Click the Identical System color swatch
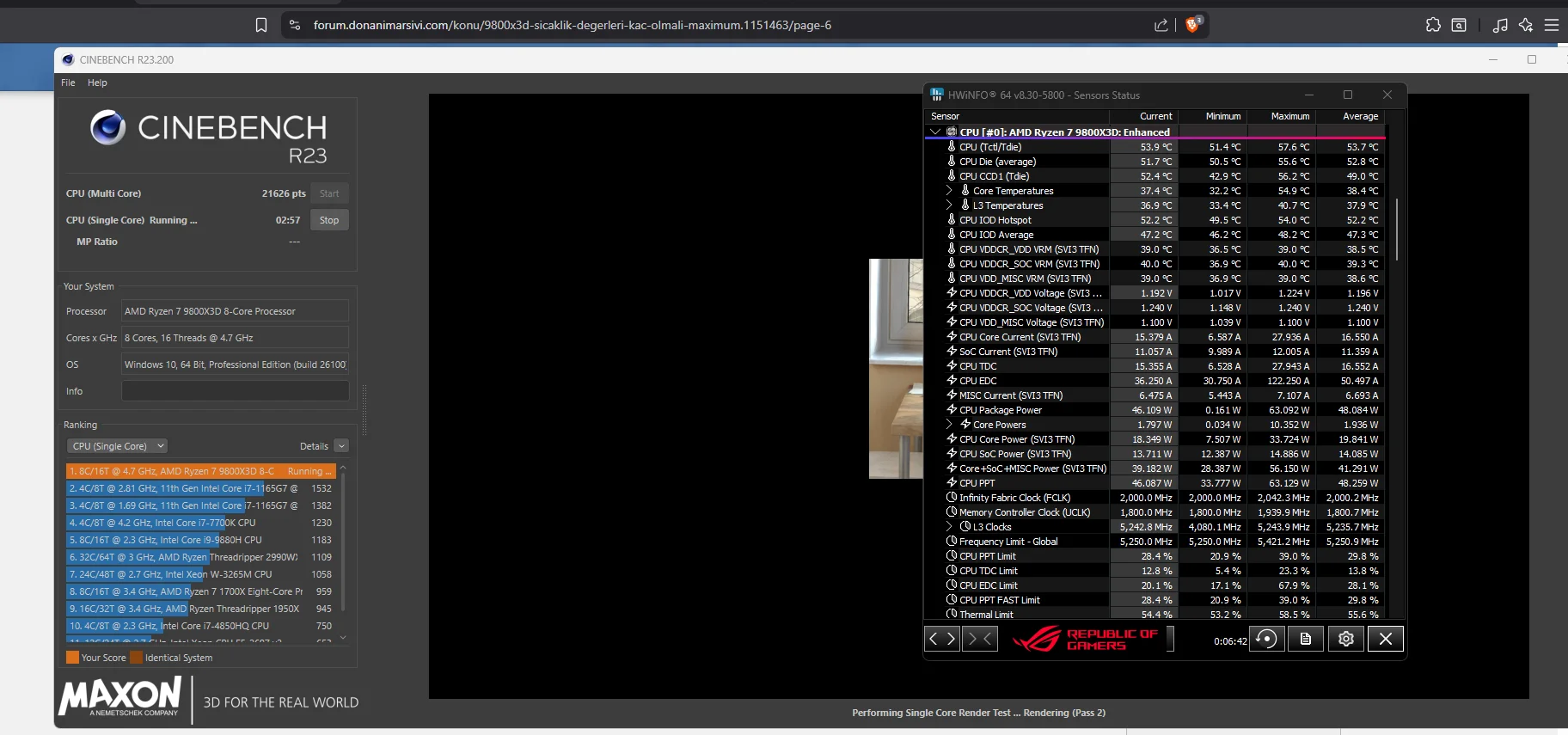Viewport: 1568px width, 735px height. [136, 658]
